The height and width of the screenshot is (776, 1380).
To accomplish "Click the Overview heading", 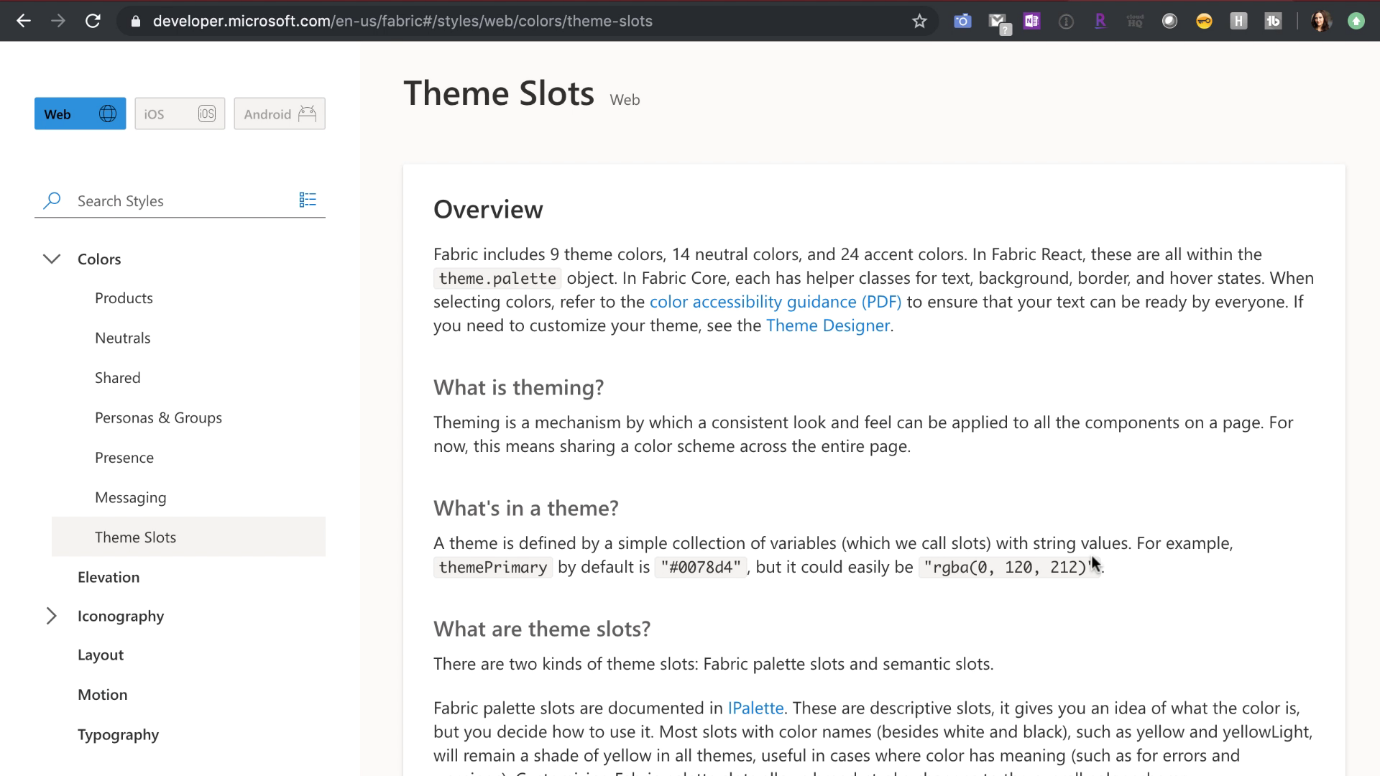I will click(488, 209).
